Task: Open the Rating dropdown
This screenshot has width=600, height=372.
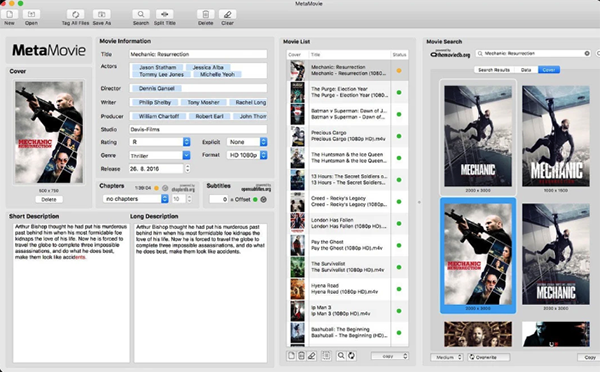Action: 160,142
